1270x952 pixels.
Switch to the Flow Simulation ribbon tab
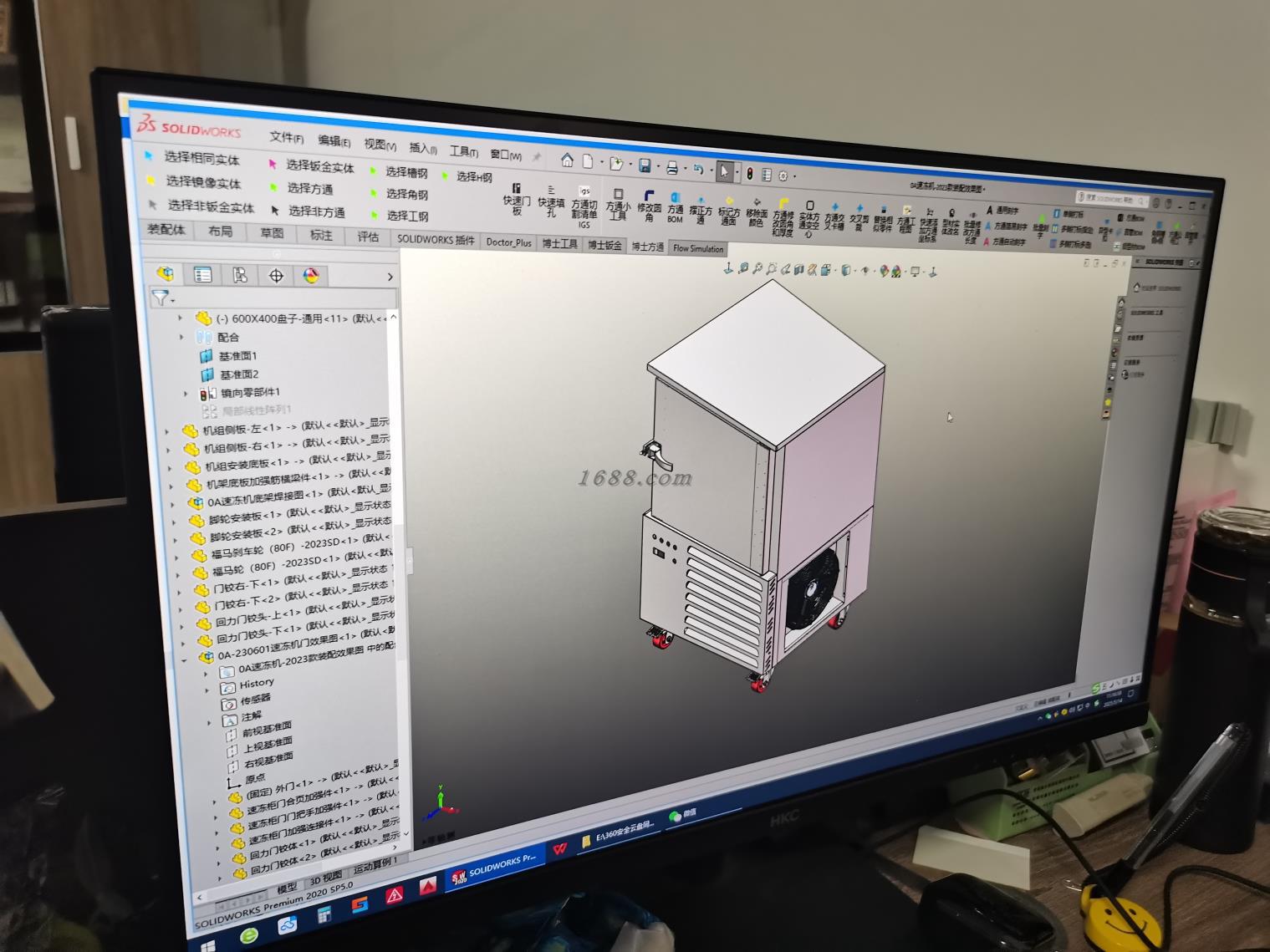coord(698,248)
